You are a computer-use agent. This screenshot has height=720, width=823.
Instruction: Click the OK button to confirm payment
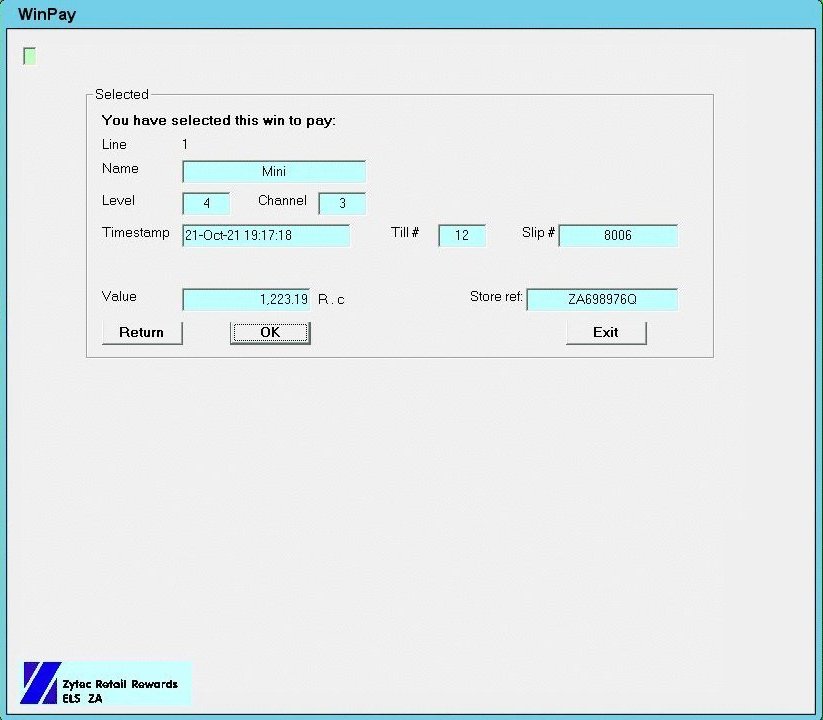point(270,333)
